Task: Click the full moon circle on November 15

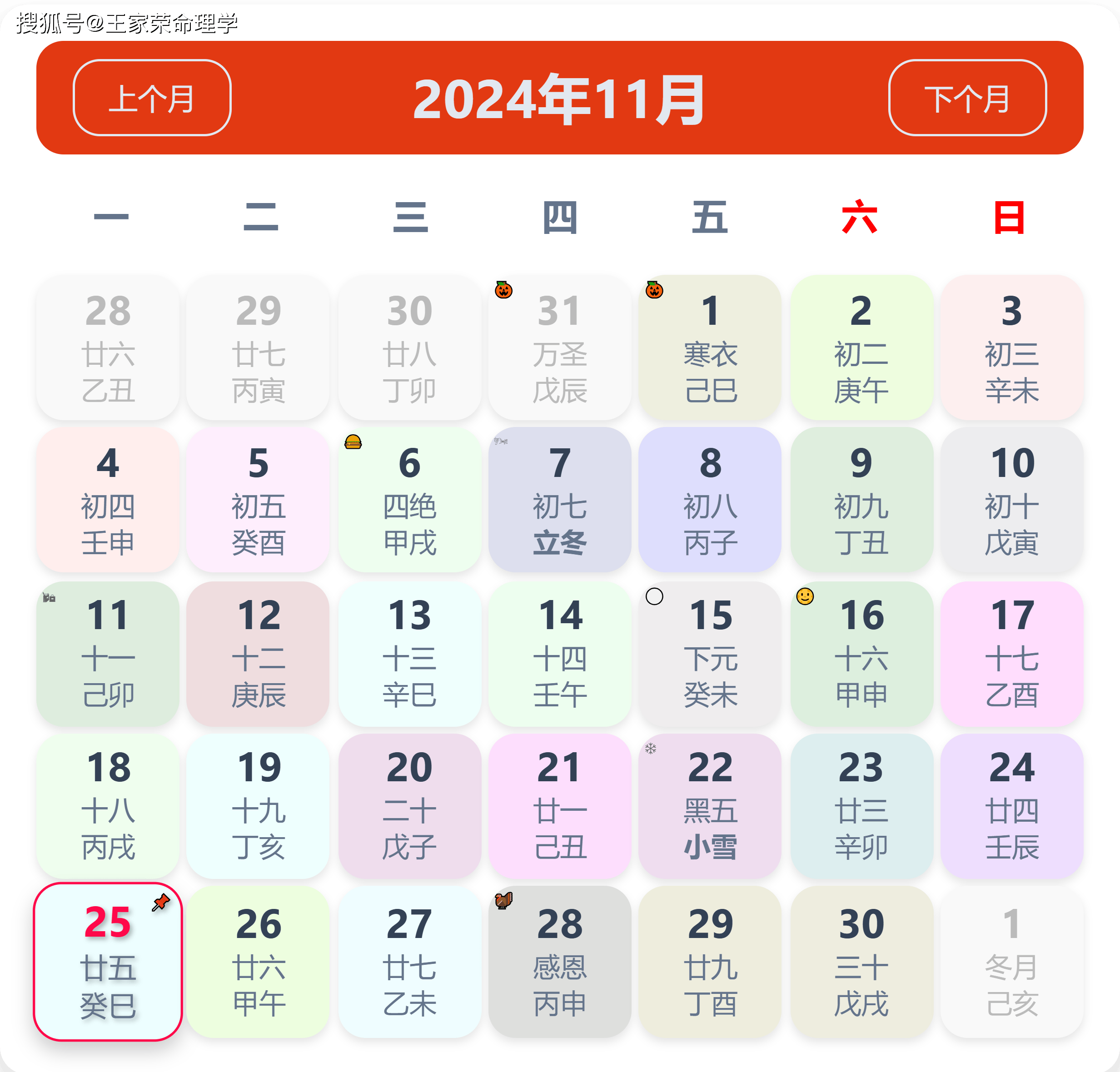Action: (654, 596)
